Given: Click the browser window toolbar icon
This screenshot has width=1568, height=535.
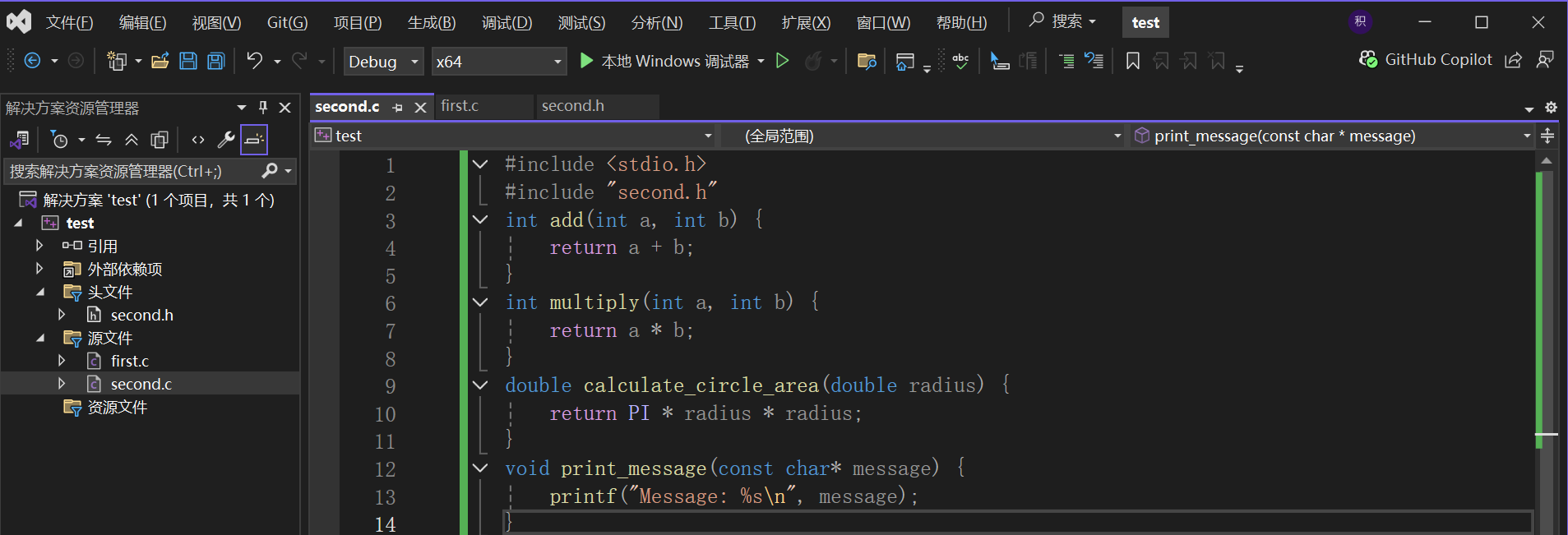Looking at the screenshot, I should [x=904, y=61].
